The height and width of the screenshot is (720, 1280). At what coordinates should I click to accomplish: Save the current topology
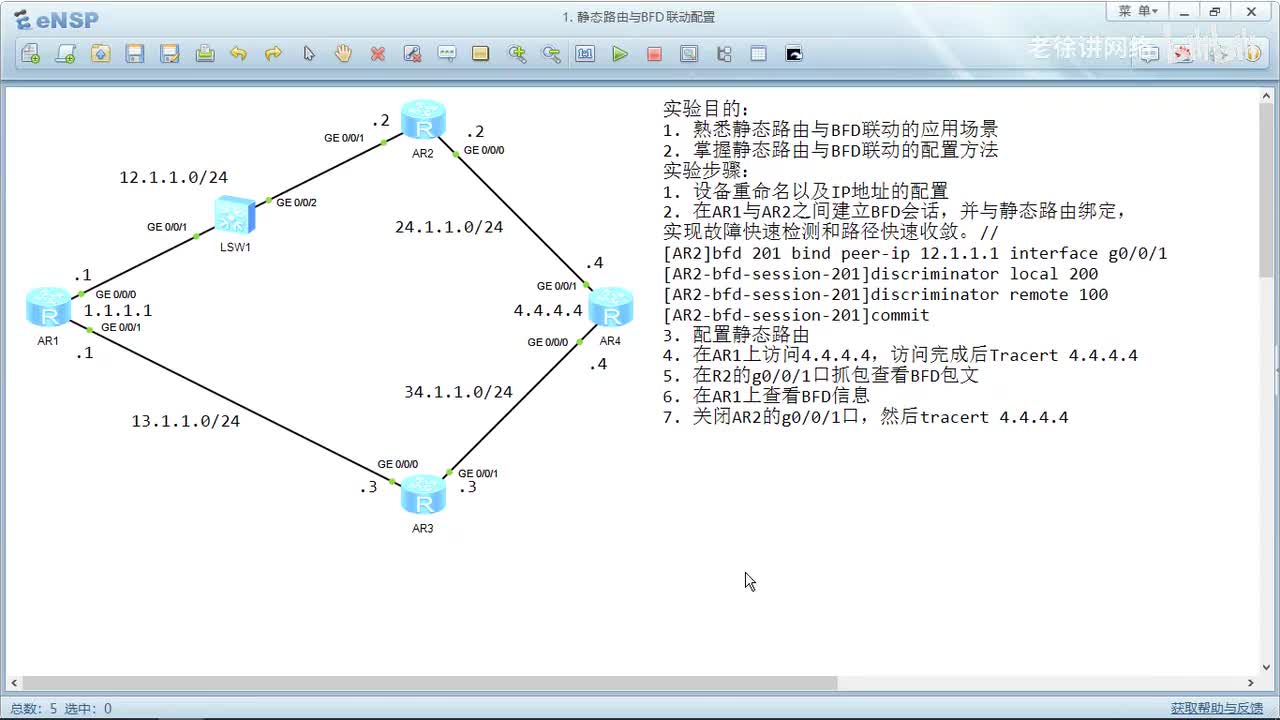click(x=135, y=54)
